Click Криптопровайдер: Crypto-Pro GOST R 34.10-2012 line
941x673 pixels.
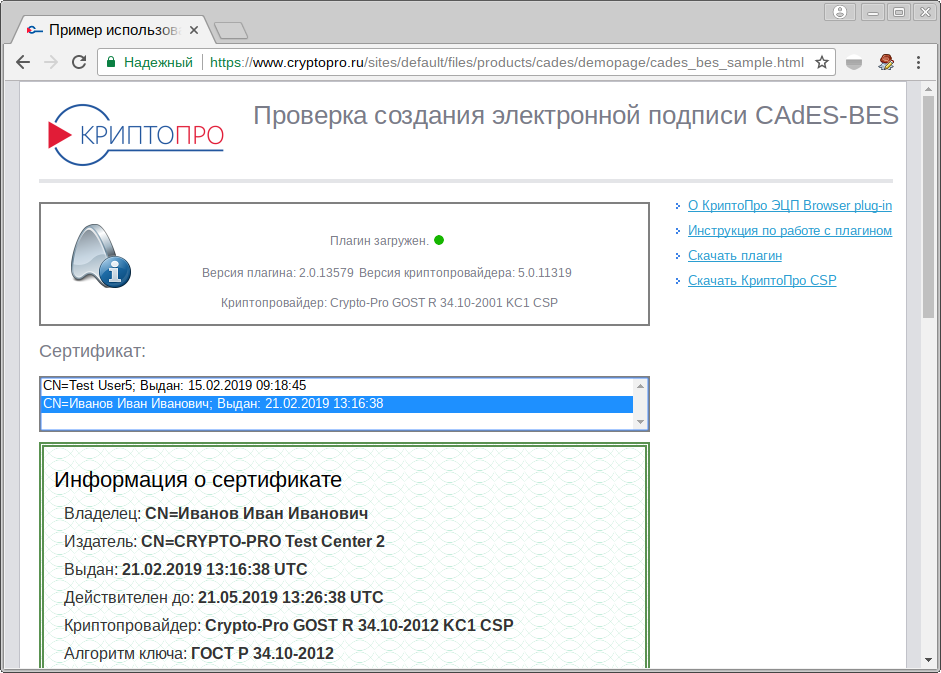point(289,626)
